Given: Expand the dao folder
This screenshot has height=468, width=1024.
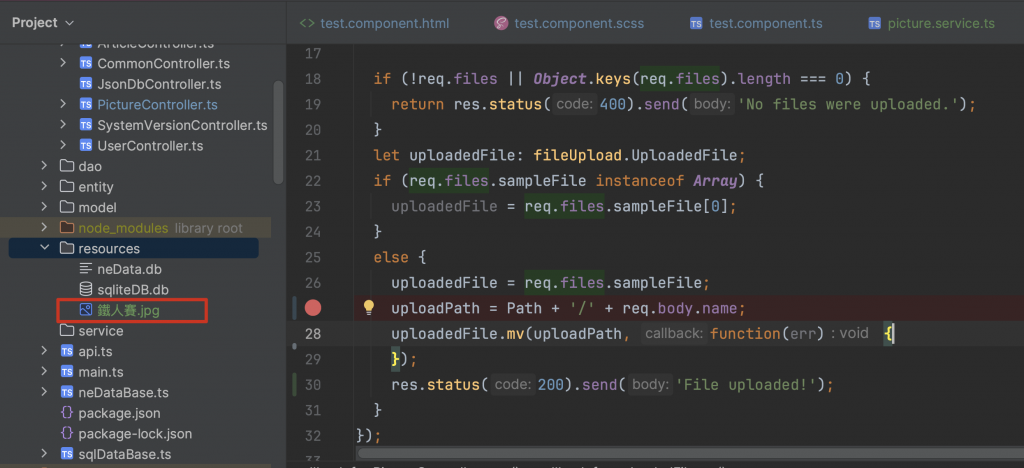Looking at the screenshot, I should [44, 166].
